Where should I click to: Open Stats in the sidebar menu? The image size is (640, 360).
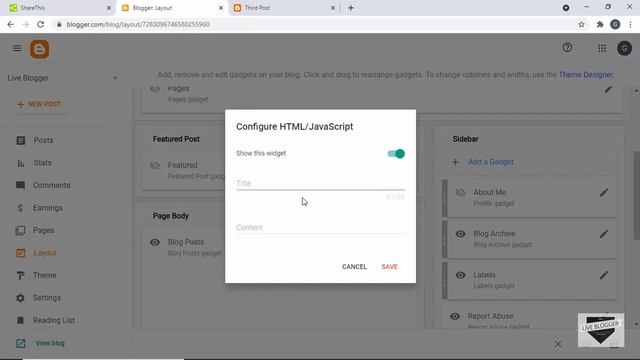point(42,163)
